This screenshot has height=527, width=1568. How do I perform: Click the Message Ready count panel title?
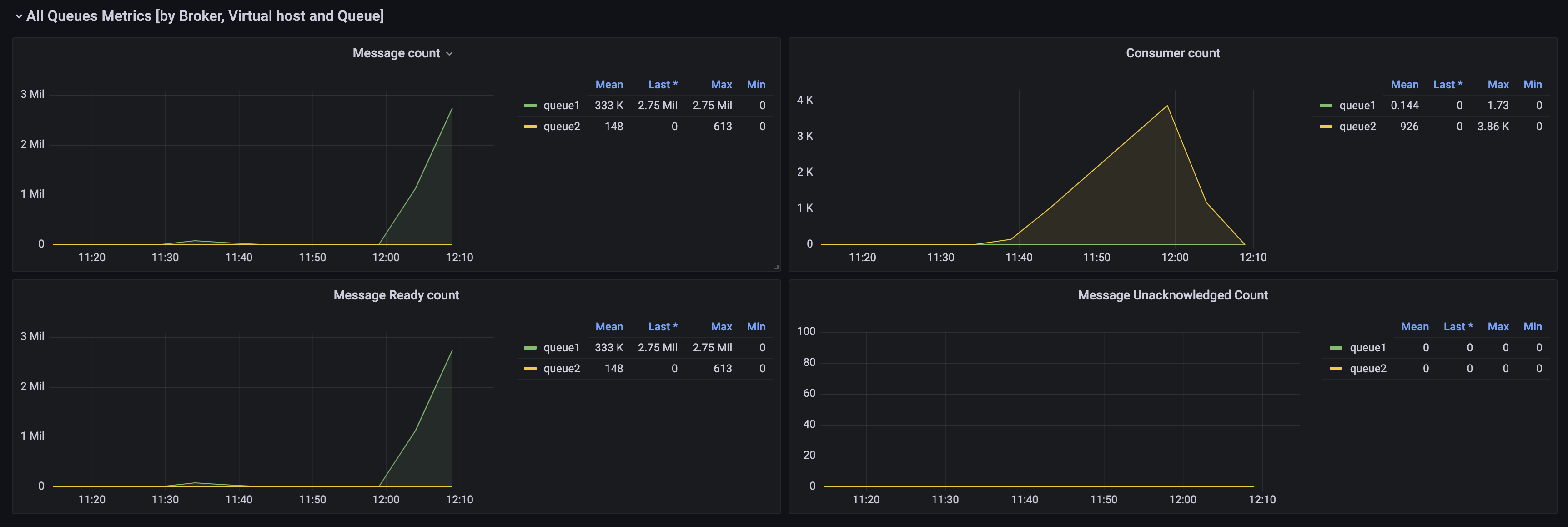pos(396,295)
